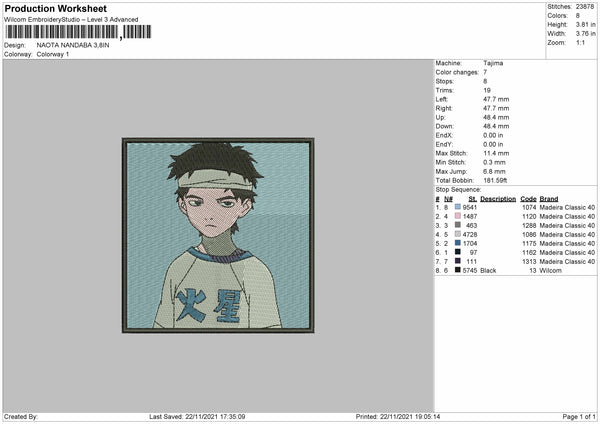Click the 'Code' column header
This screenshot has width=600, height=424.
(528, 199)
